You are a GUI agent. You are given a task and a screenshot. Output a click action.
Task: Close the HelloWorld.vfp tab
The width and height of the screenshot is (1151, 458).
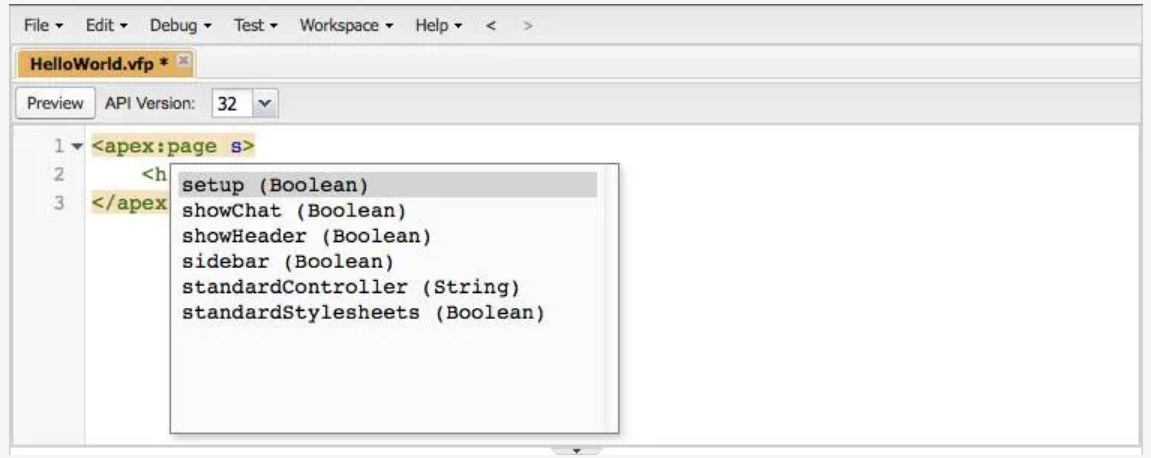click(x=184, y=62)
